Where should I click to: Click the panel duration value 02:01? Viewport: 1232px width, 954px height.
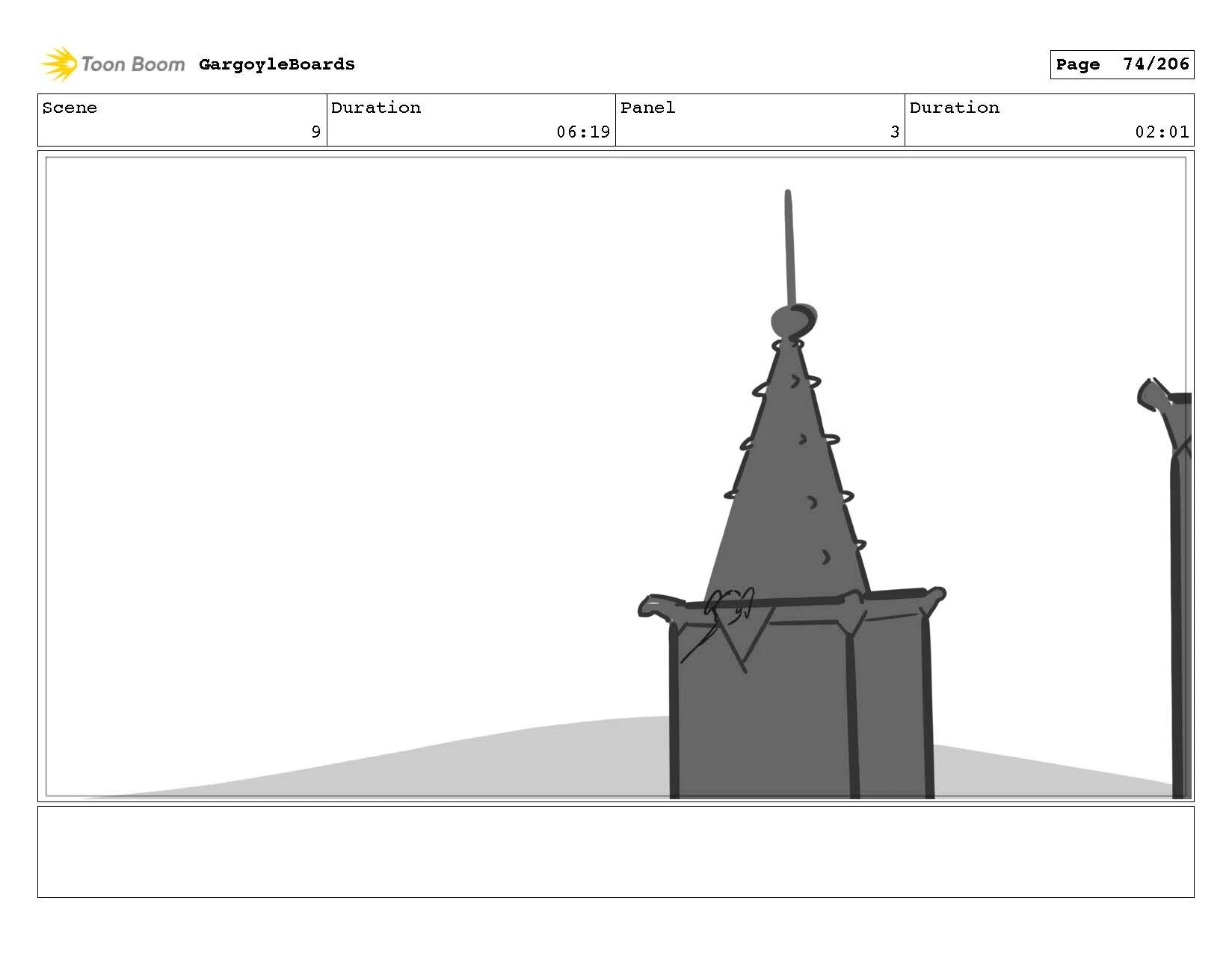click(1162, 132)
